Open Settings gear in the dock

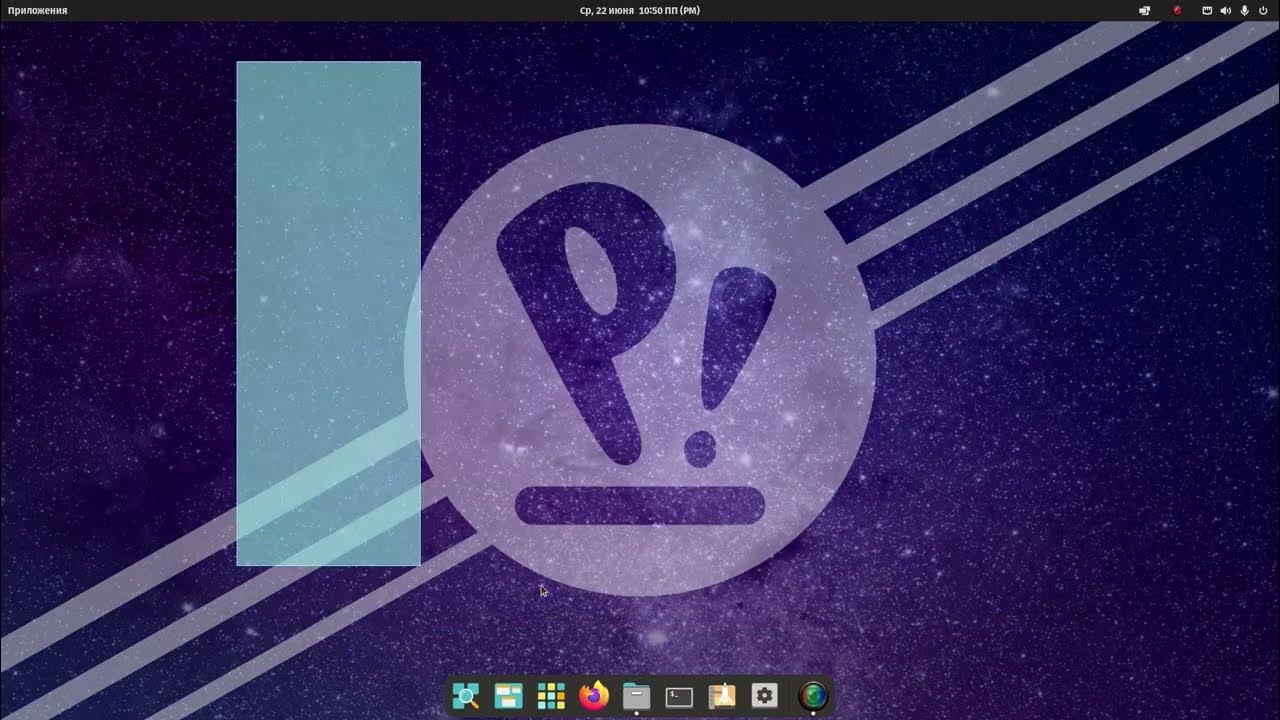[764, 696]
